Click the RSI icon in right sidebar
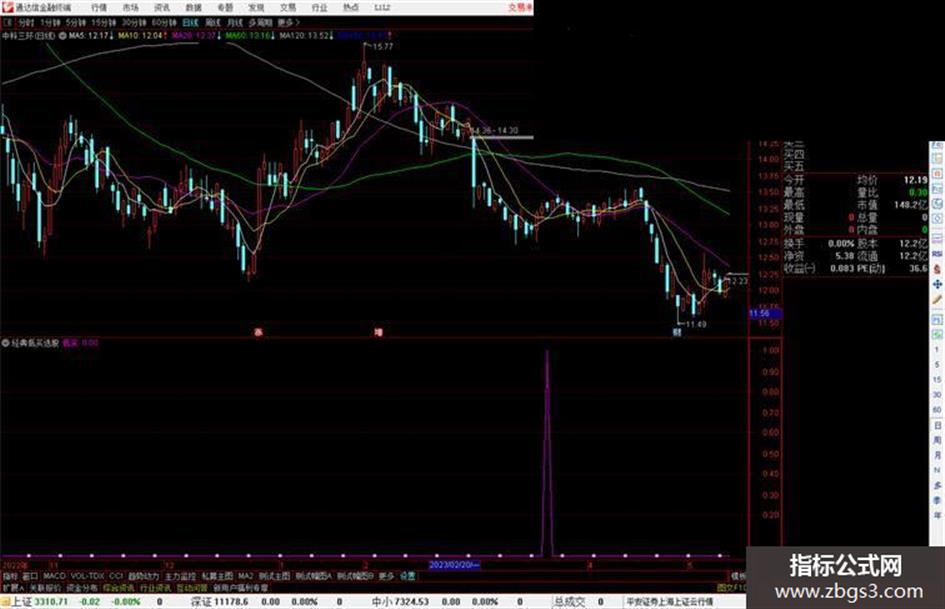This screenshot has width=945, height=609. pos(937,255)
